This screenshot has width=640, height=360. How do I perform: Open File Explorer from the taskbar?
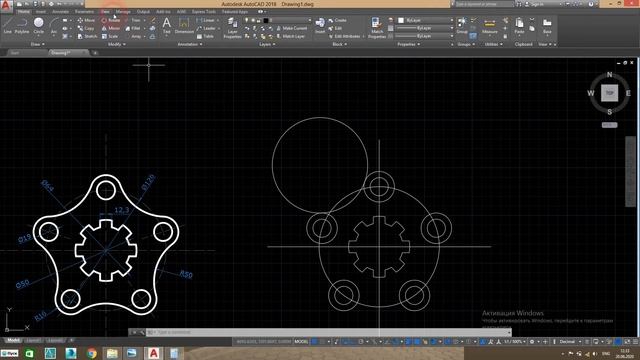point(112,353)
